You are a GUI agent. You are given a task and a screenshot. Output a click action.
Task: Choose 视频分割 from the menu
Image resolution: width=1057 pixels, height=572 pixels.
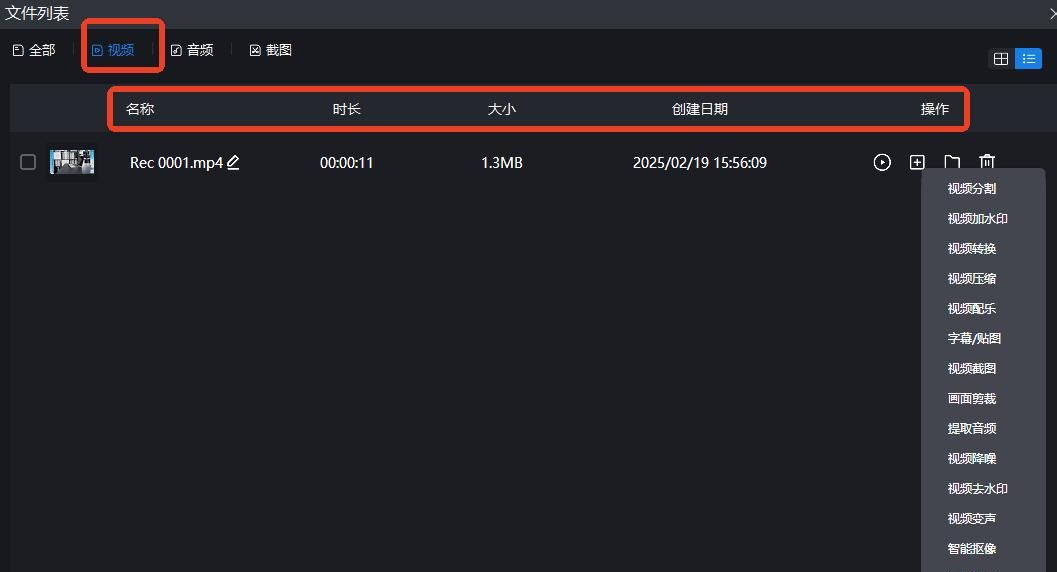(971, 189)
